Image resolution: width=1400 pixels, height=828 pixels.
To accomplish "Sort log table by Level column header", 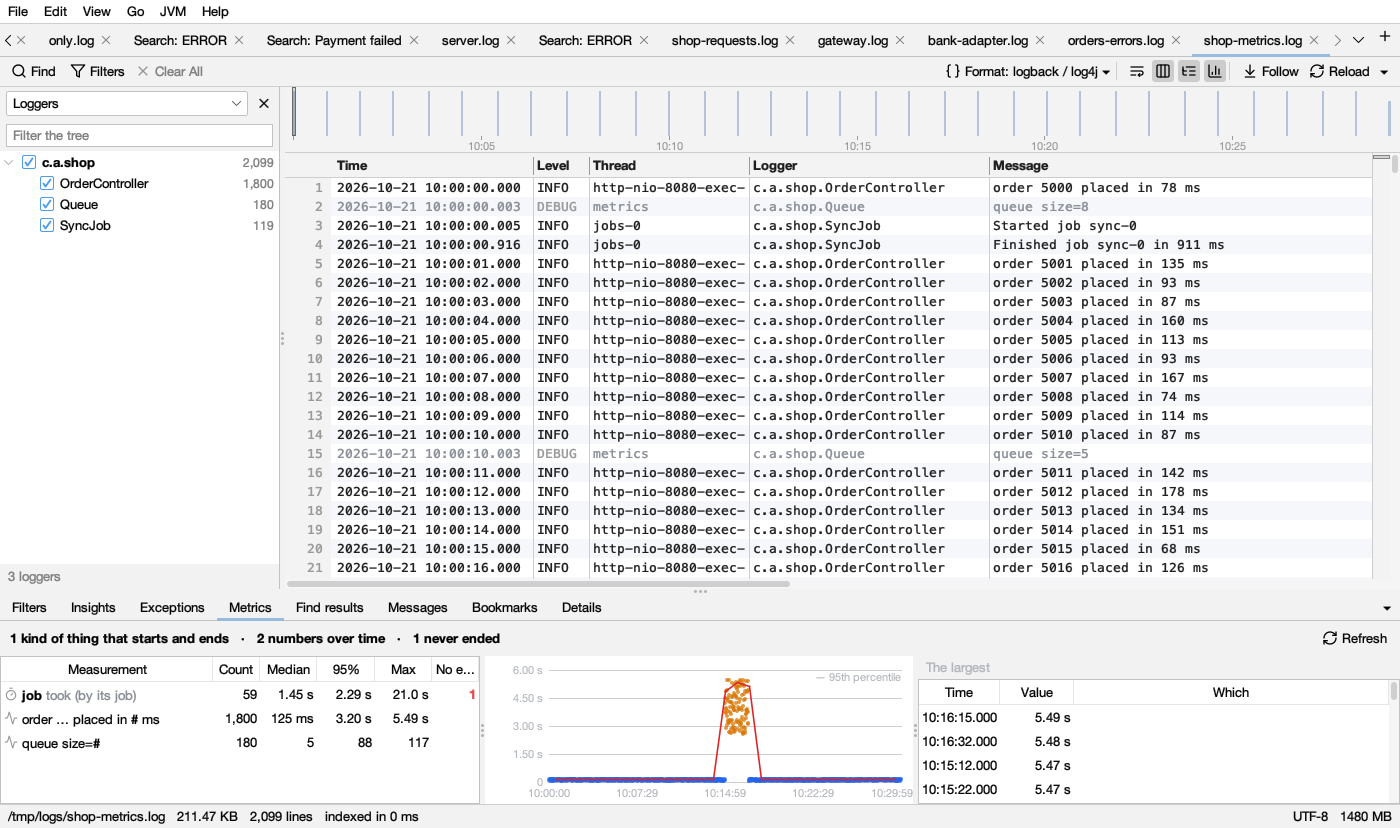I will pyautogui.click(x=561, y=165).
